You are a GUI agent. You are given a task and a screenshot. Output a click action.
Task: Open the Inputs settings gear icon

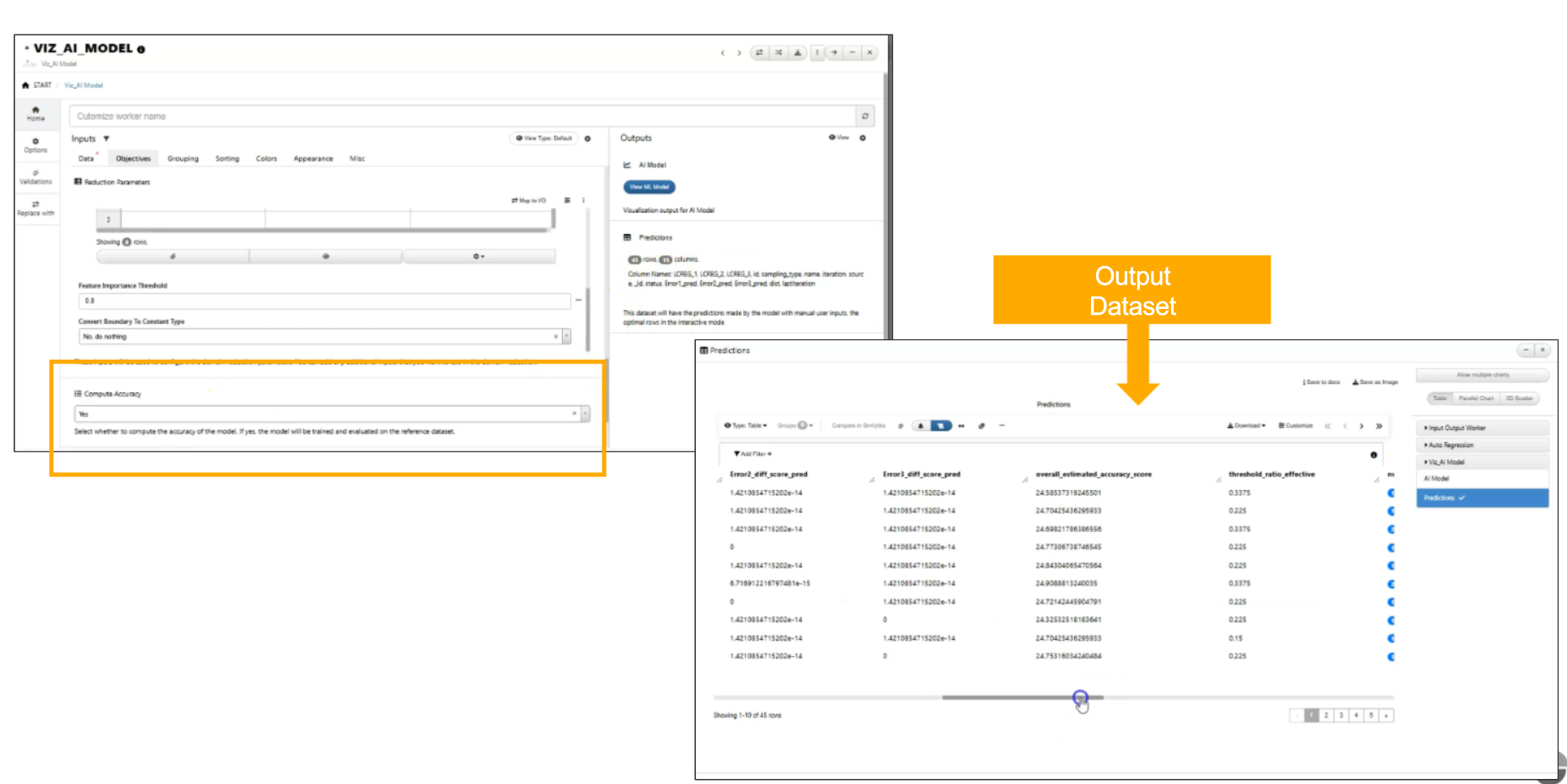[588, 139]
